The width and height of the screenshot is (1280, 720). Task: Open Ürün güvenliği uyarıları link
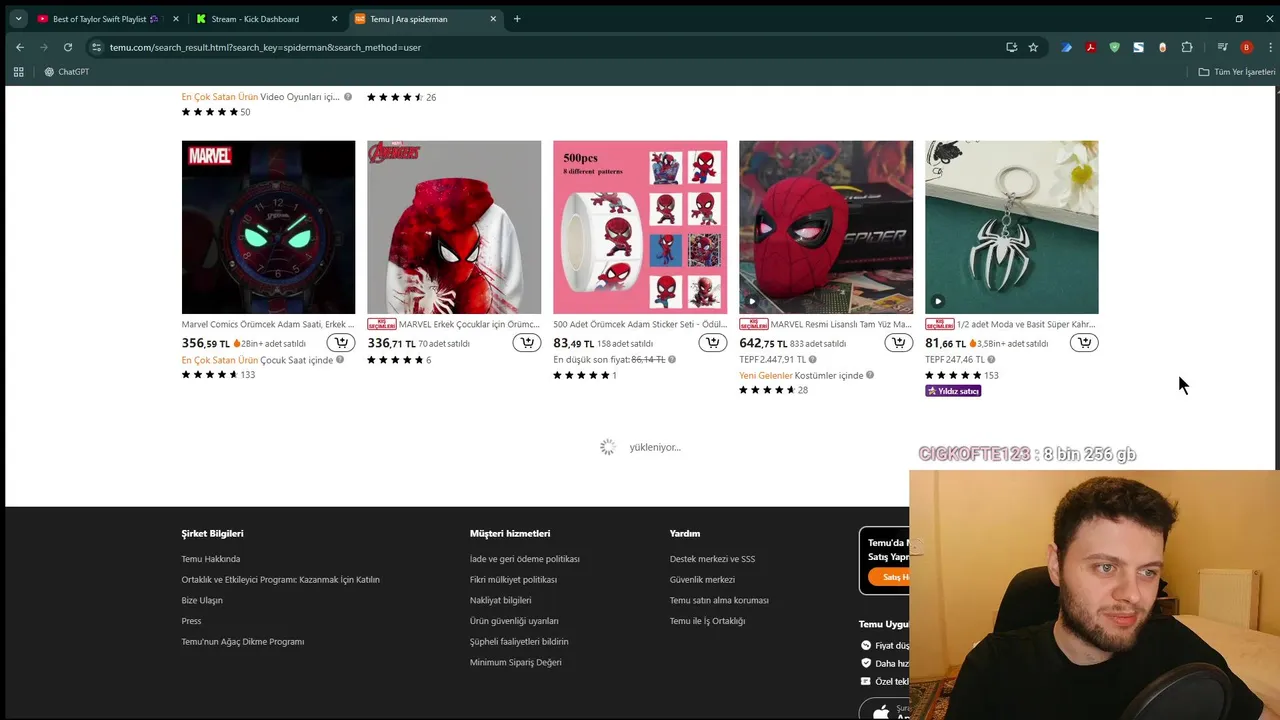tap(514, 621)
